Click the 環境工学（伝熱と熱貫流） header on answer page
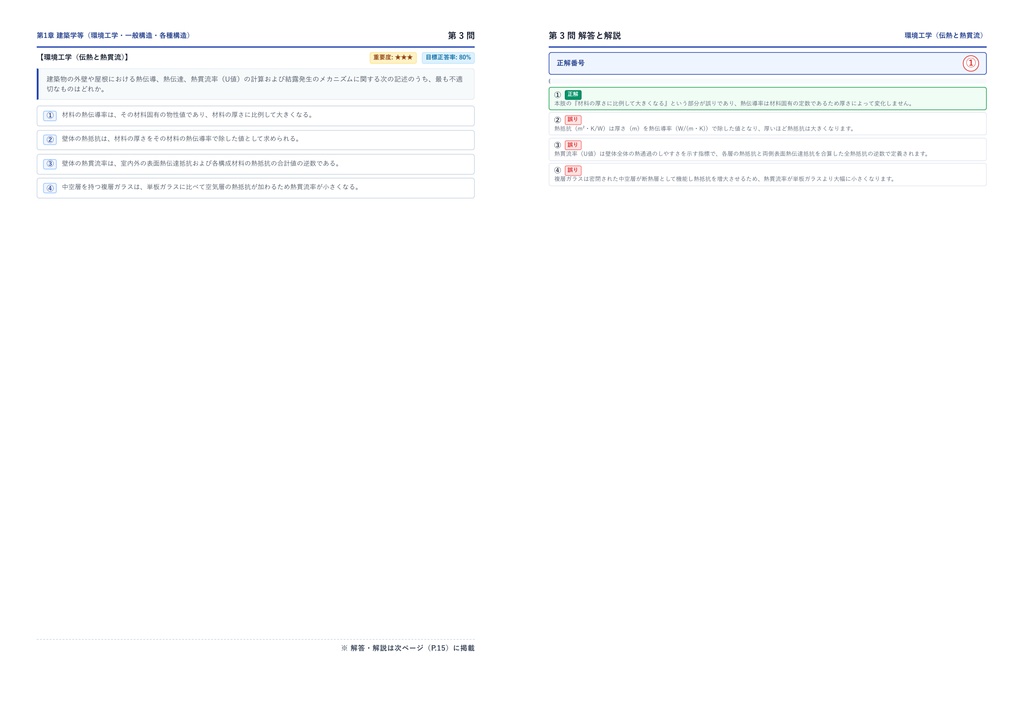The width and height of the screenshot is (1024, 724). pos(944,35)
